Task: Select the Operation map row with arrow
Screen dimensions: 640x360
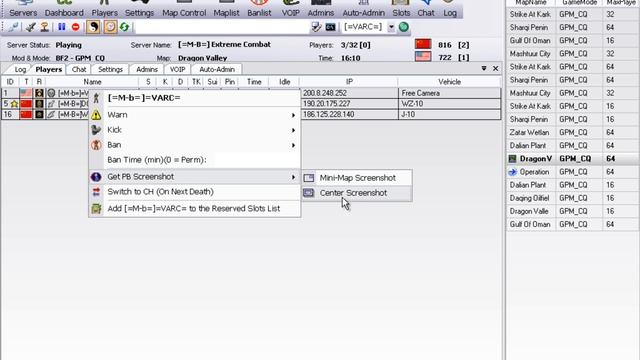Action: (573, 172)
